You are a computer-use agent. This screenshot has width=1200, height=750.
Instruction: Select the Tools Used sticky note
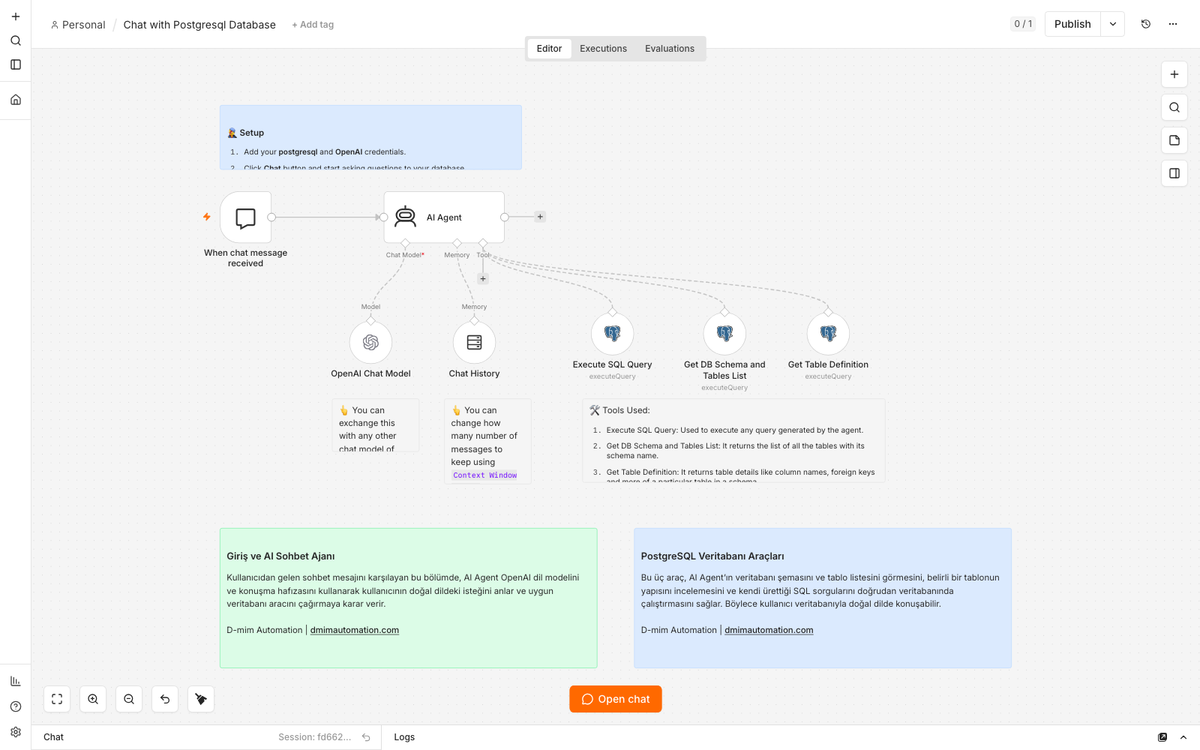[734, 441]
